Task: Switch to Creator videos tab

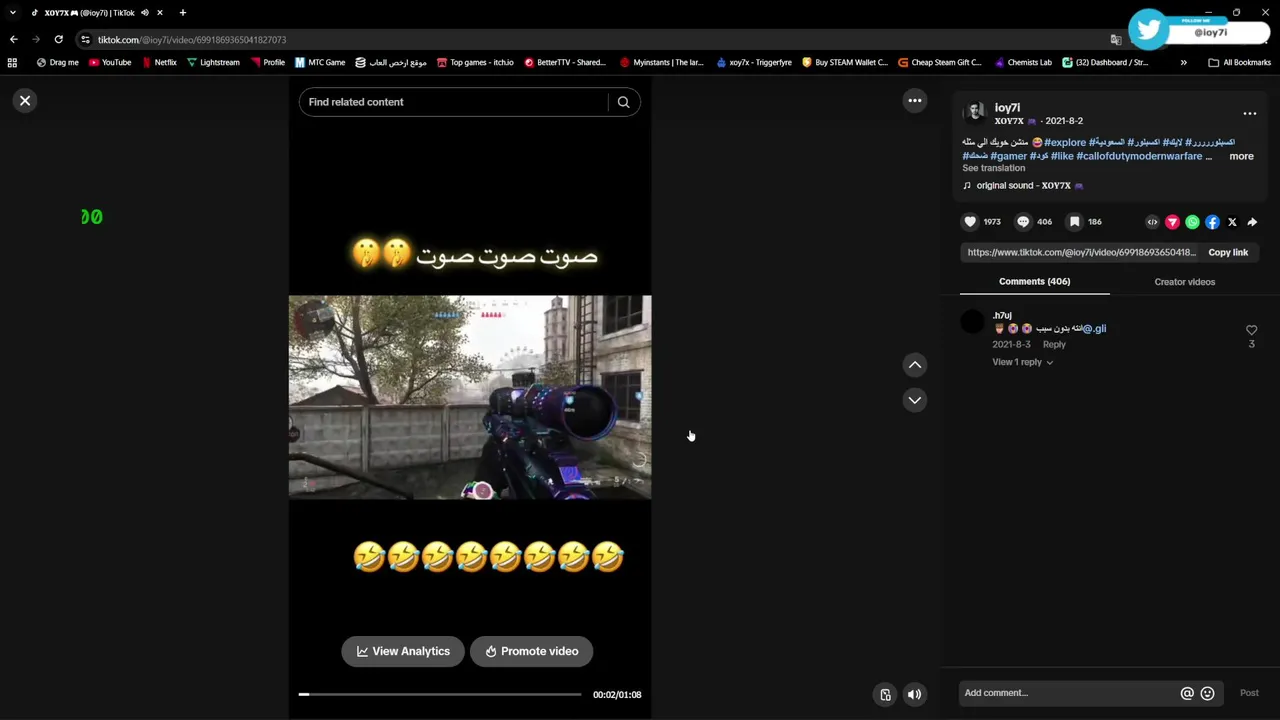Action: [x=1184, y=282]
